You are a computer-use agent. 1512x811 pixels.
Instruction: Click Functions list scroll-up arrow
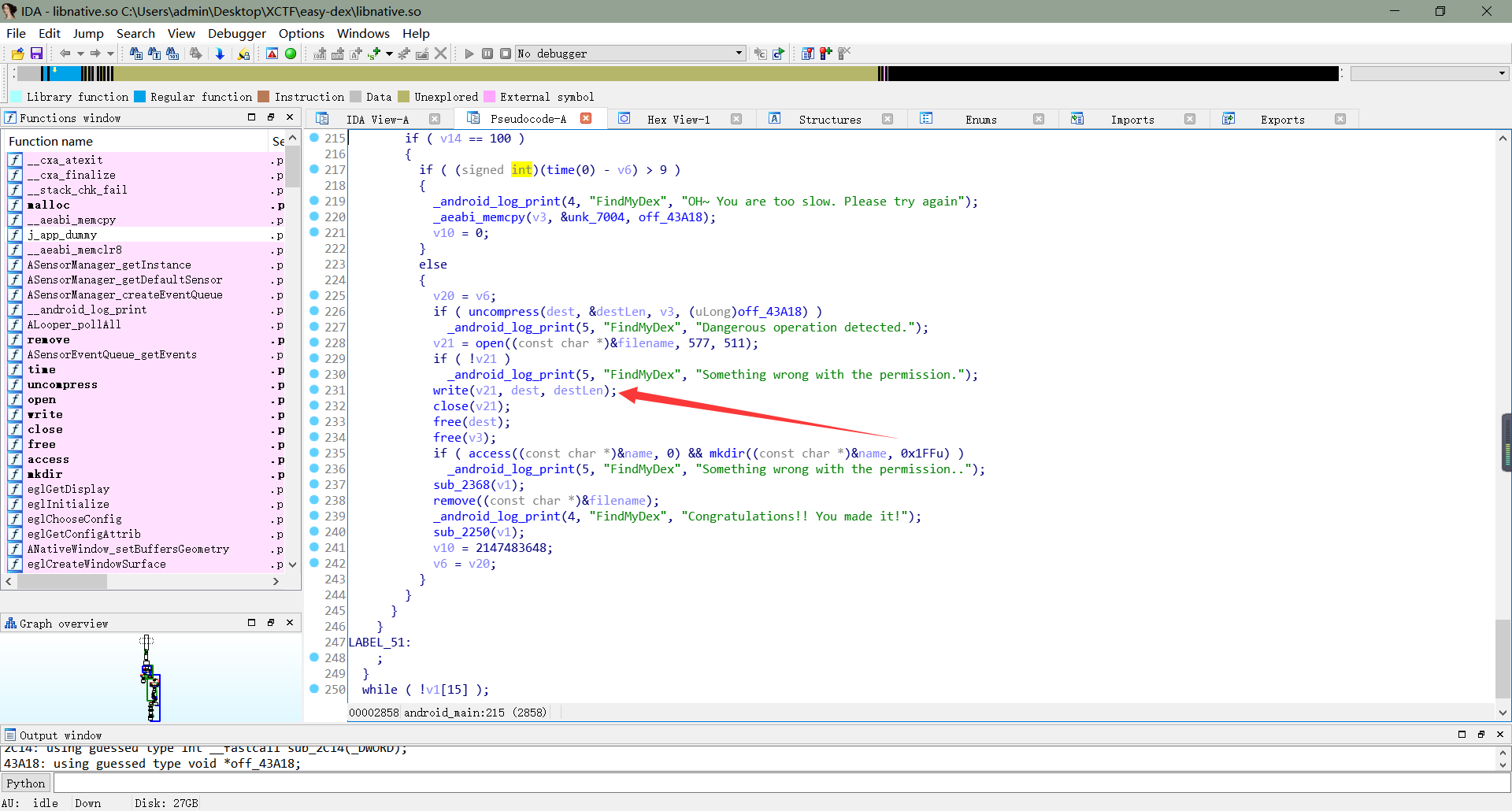(293, 138)
